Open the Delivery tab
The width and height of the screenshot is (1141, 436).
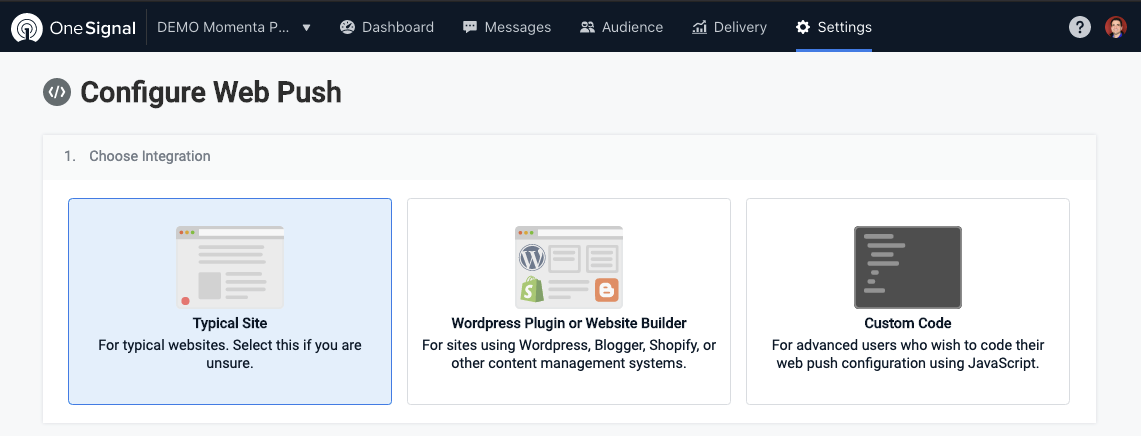pos(729,28)
